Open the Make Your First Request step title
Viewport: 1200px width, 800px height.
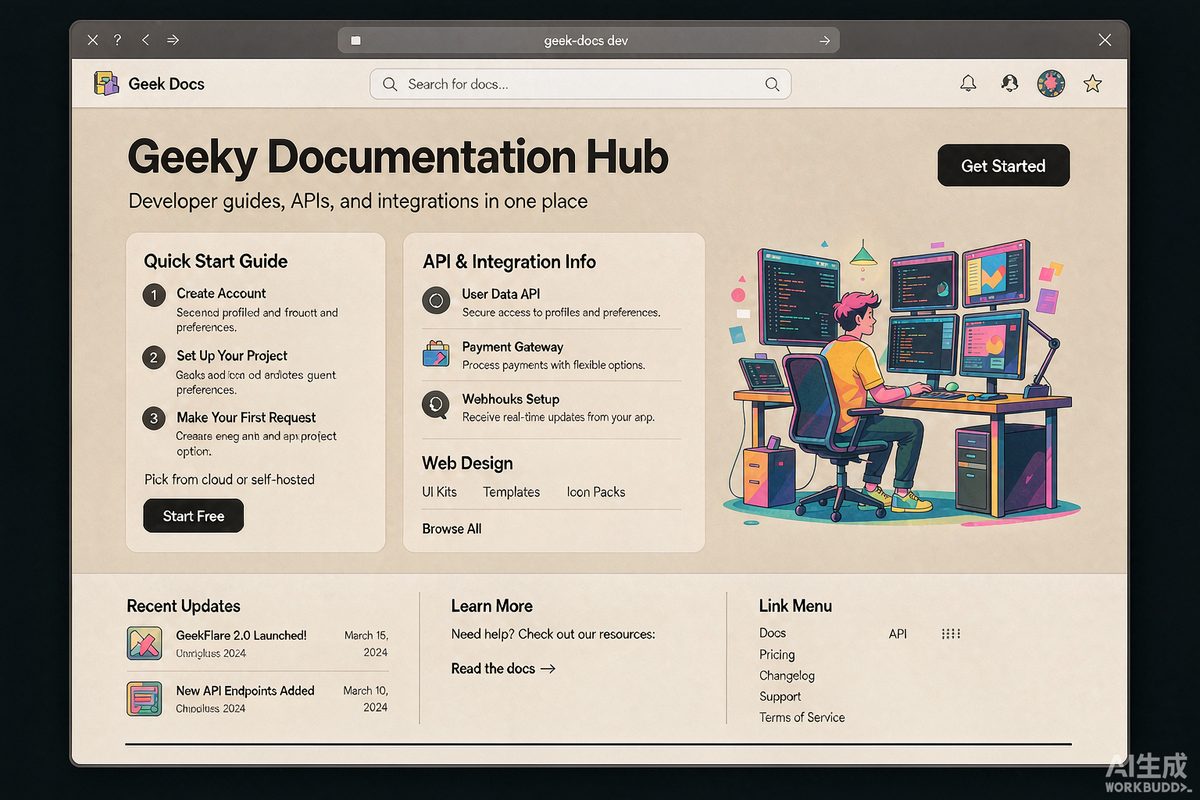coord(246,417)
